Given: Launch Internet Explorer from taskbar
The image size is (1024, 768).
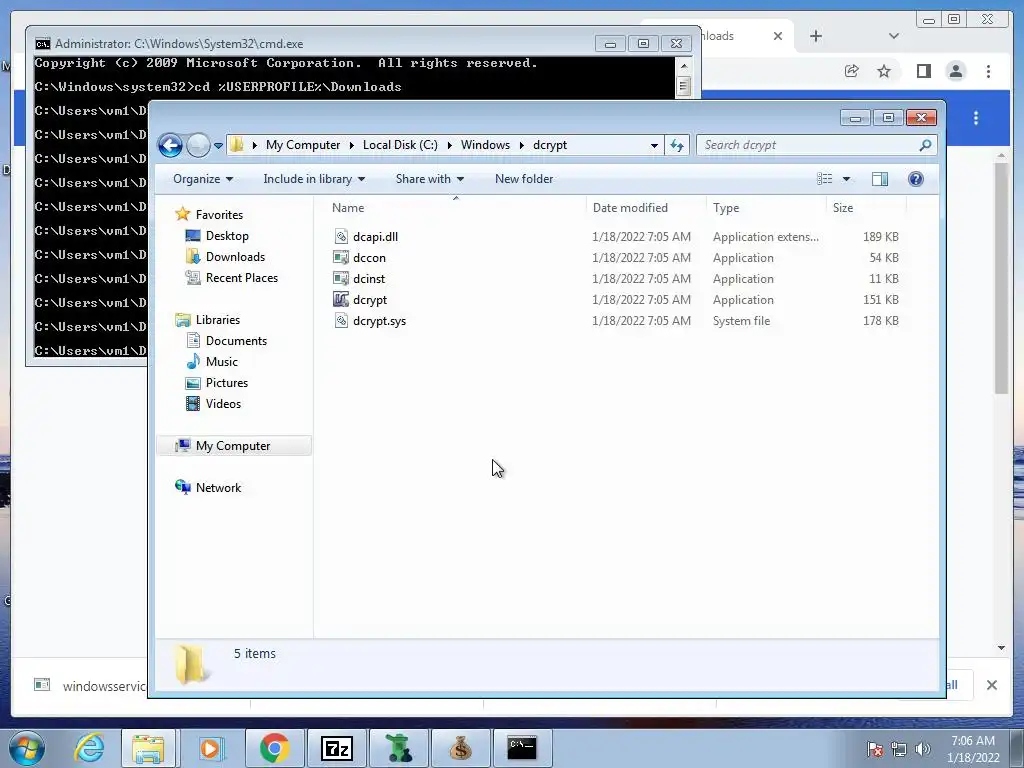Looking at the screenshot, I should [x=89, y=748].
